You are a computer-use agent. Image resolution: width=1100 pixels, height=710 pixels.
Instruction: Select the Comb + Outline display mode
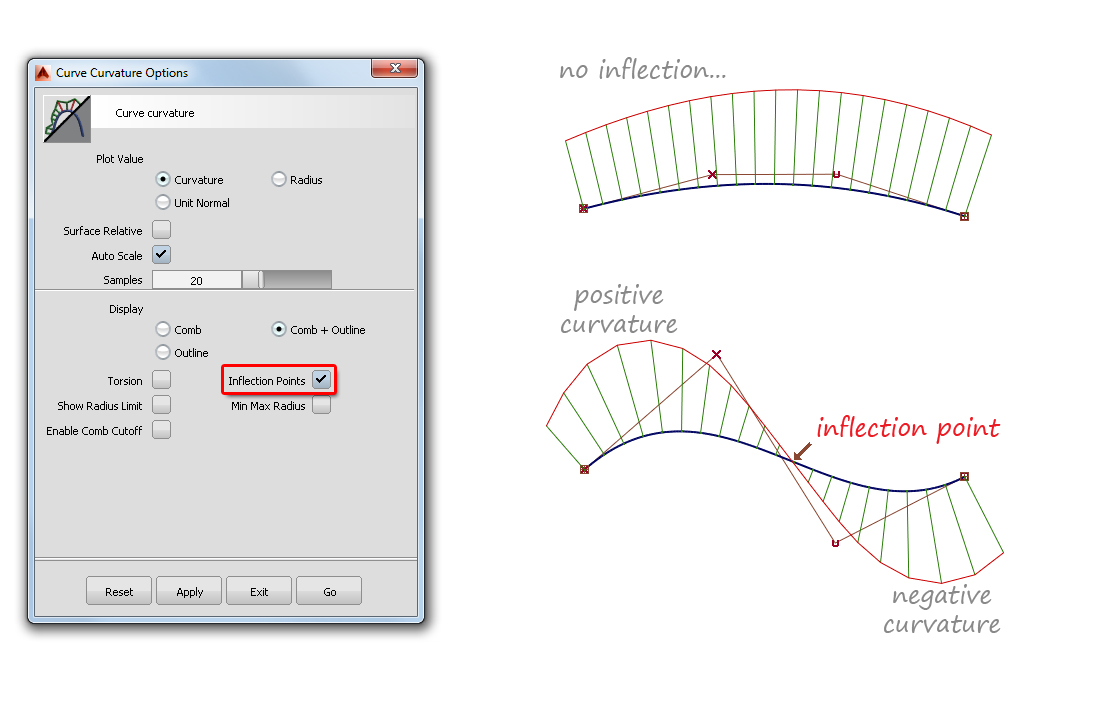click(x=278, y=330)
